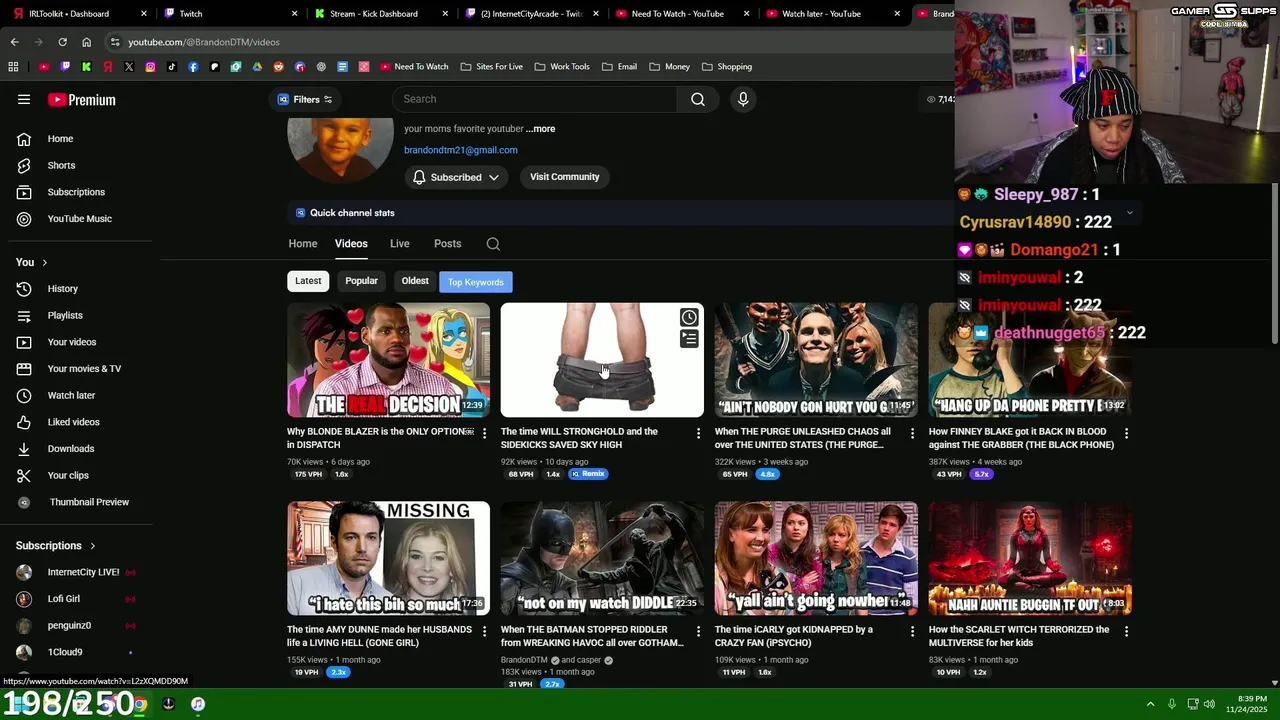Screen dimensions: 1280x720
Task: Switch to the 'Stream - Kick Dashboard' browser tab
Action: [x=379, y=14]
